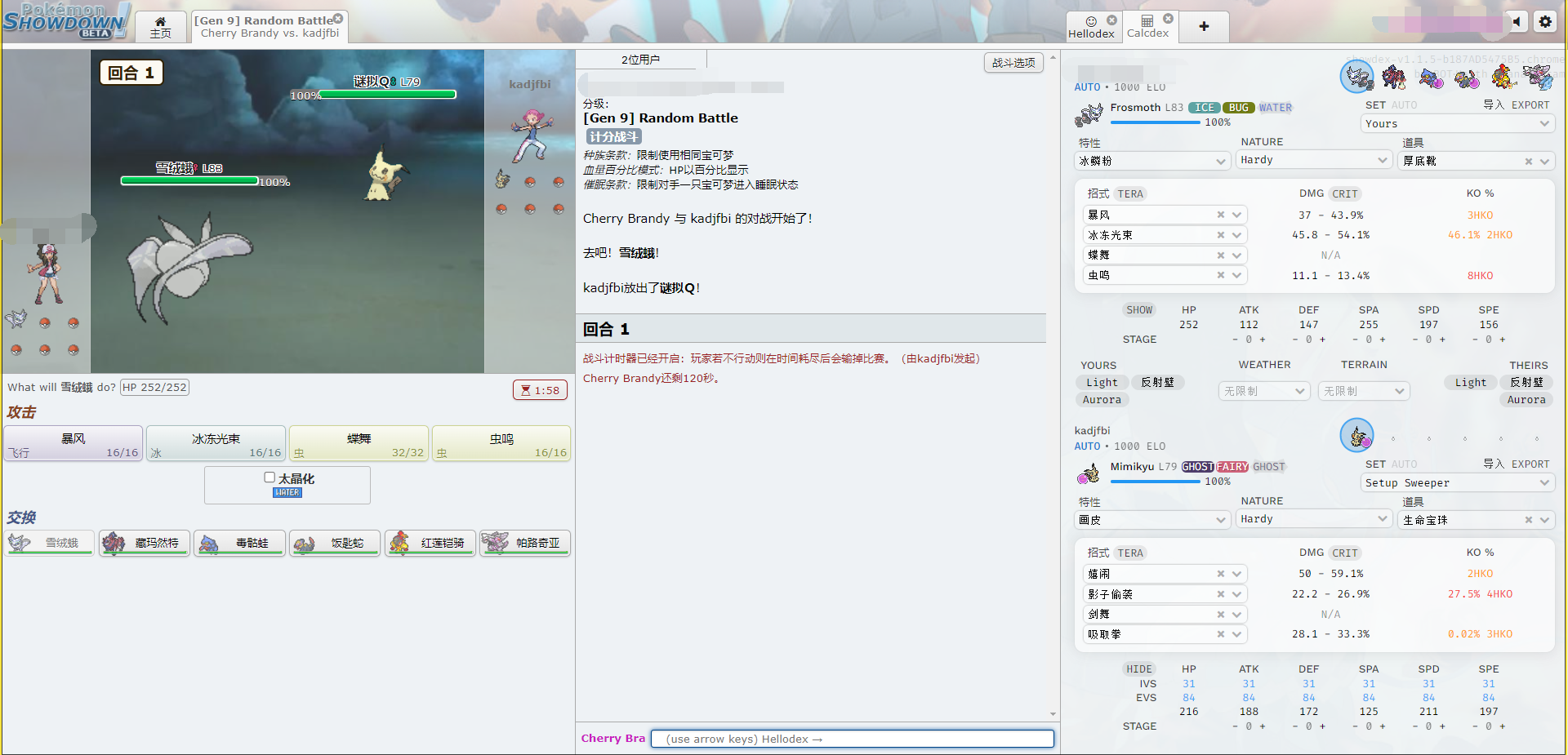Viewport: 1568px width, 755px height.
Task: Toggle the Light screen for your side
Action: (x=1102, y=383)
